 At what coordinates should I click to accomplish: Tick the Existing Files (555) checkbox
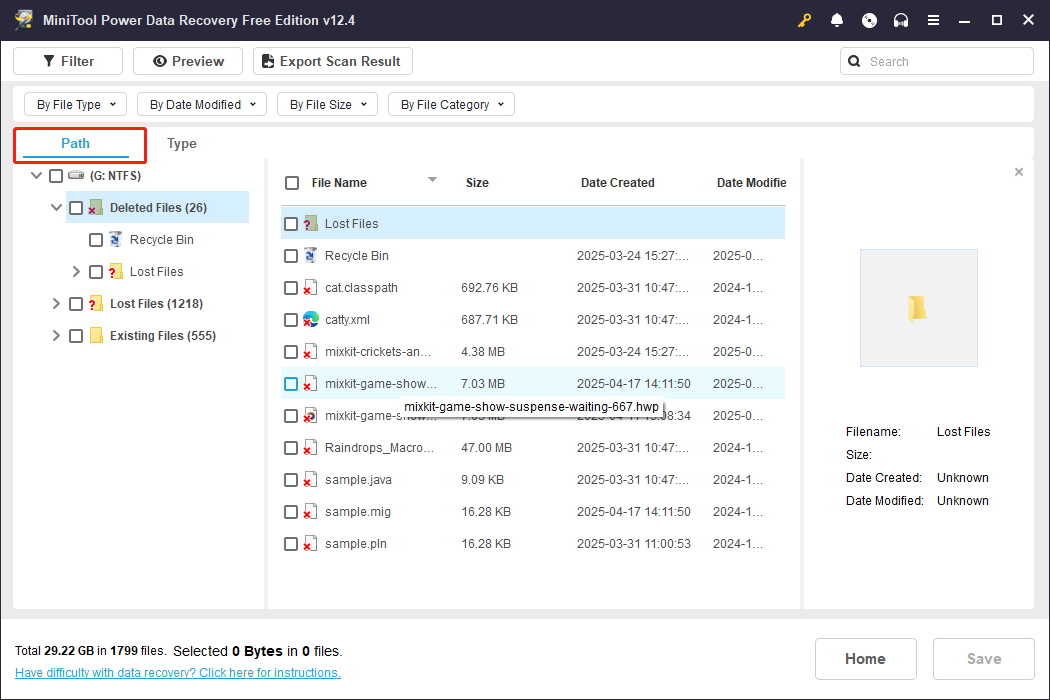pyautogui.click(x=76, y=336)
